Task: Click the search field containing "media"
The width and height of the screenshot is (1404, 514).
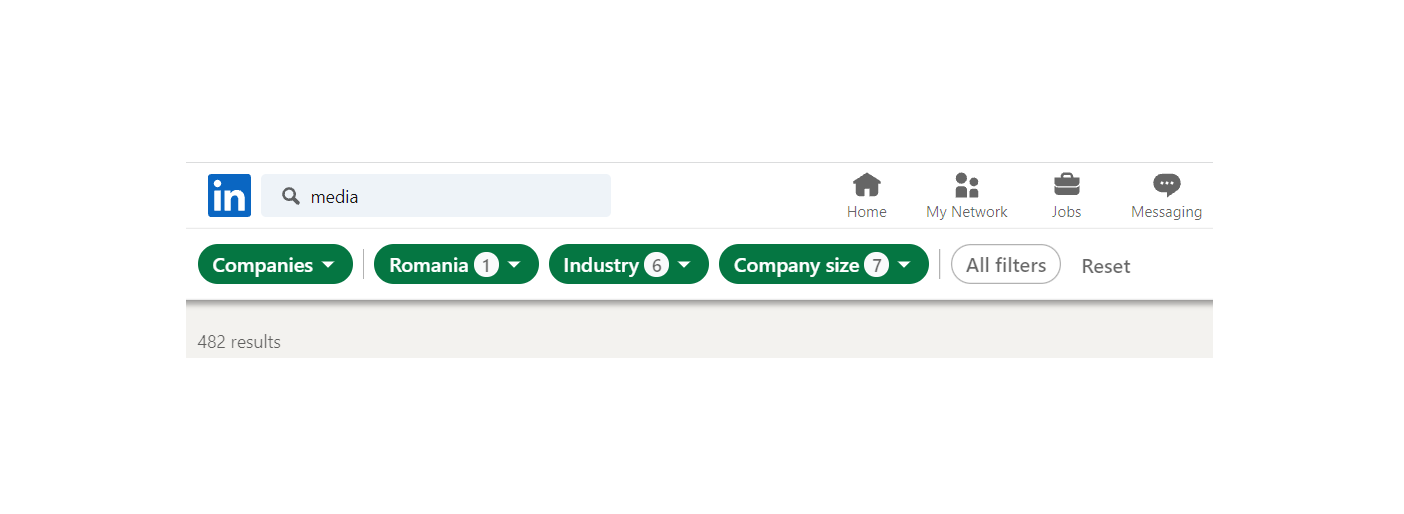Action: pos(450,196)
